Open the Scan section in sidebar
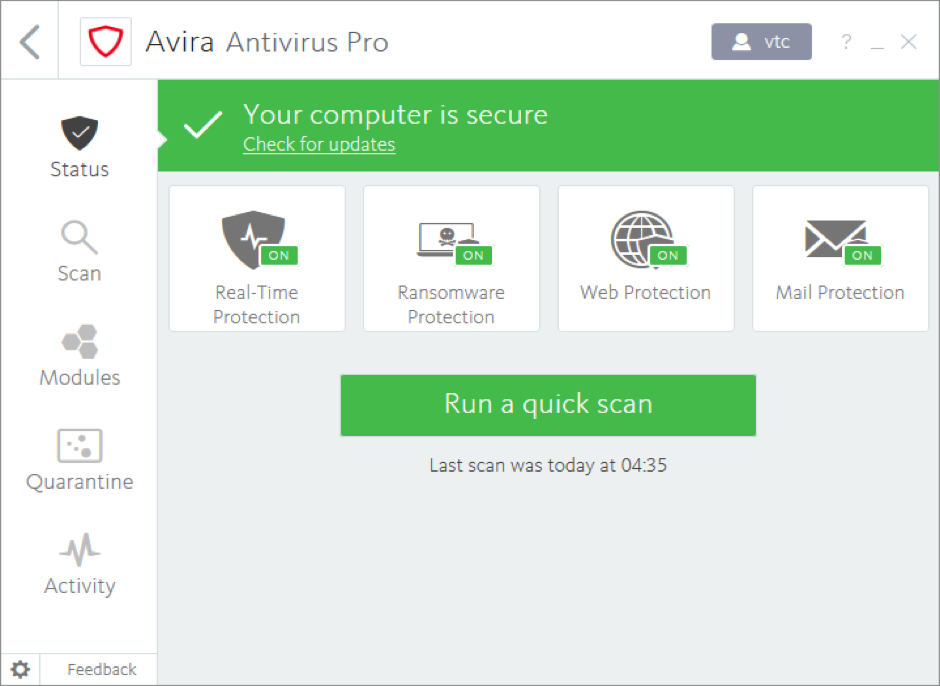940x686 pixels. point(79,252)
